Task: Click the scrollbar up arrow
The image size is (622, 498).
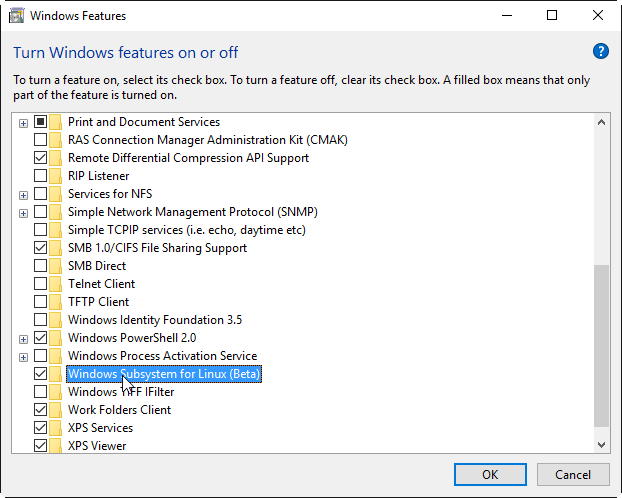Action: (601, 122)
